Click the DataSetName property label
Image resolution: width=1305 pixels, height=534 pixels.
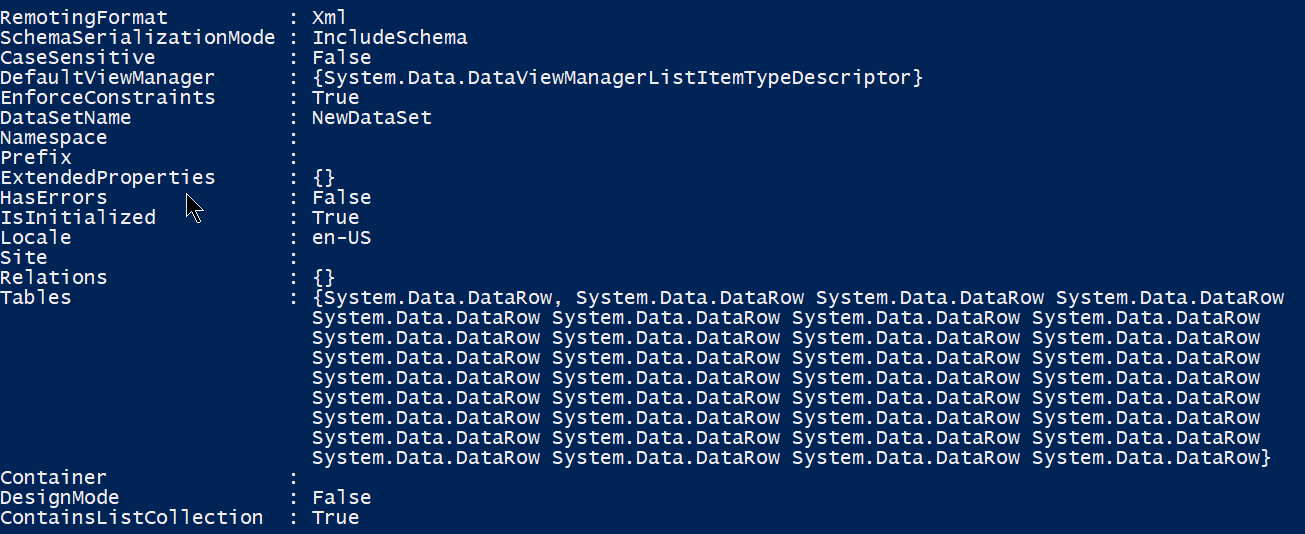(66, 118)
